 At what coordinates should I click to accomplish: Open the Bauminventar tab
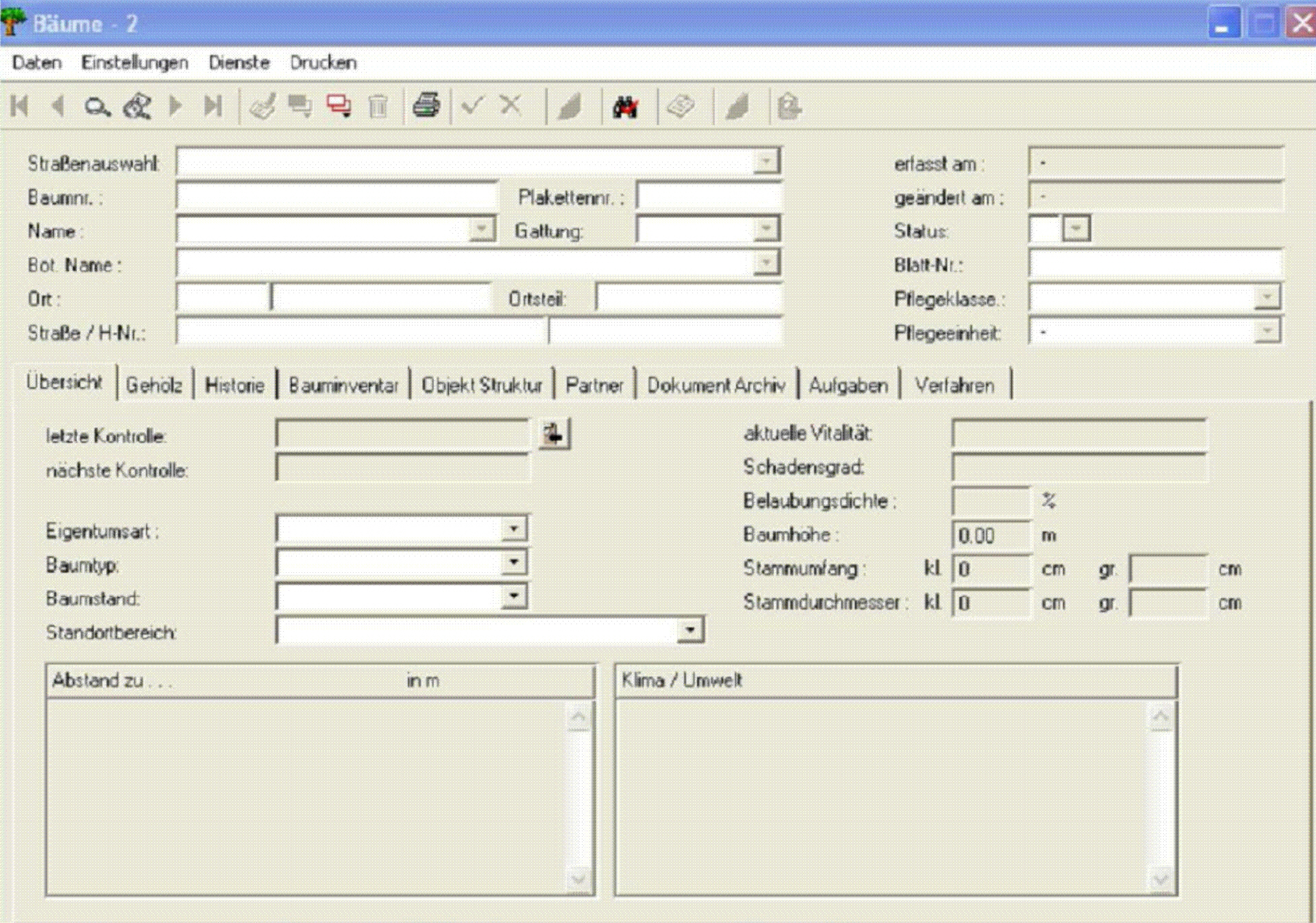point(343,385)
